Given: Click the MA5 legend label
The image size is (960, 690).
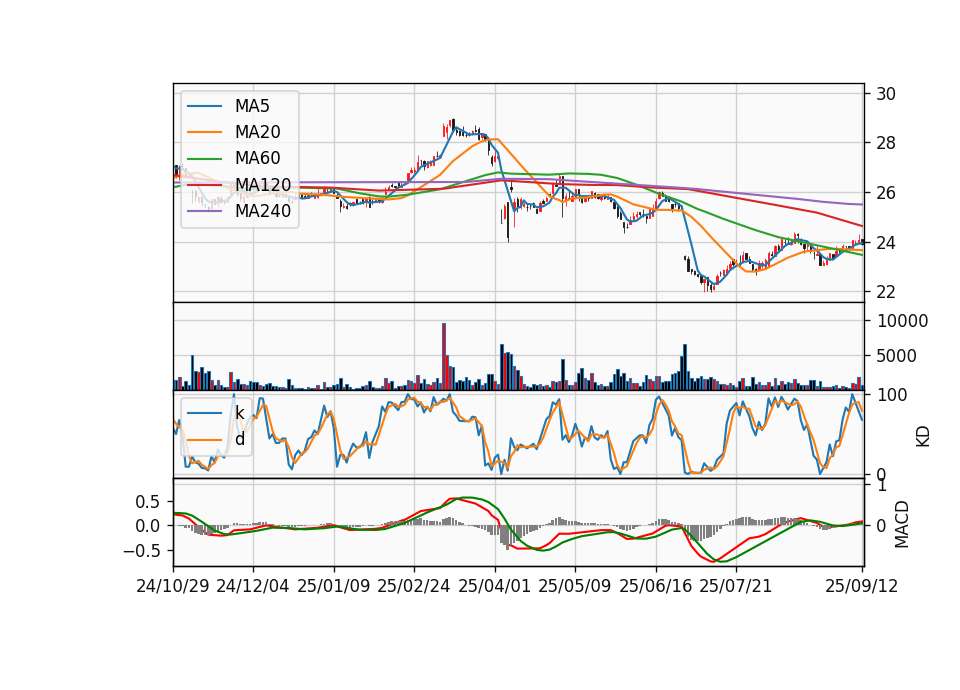Looking at the screenshot, I should [x=252, y=106].
